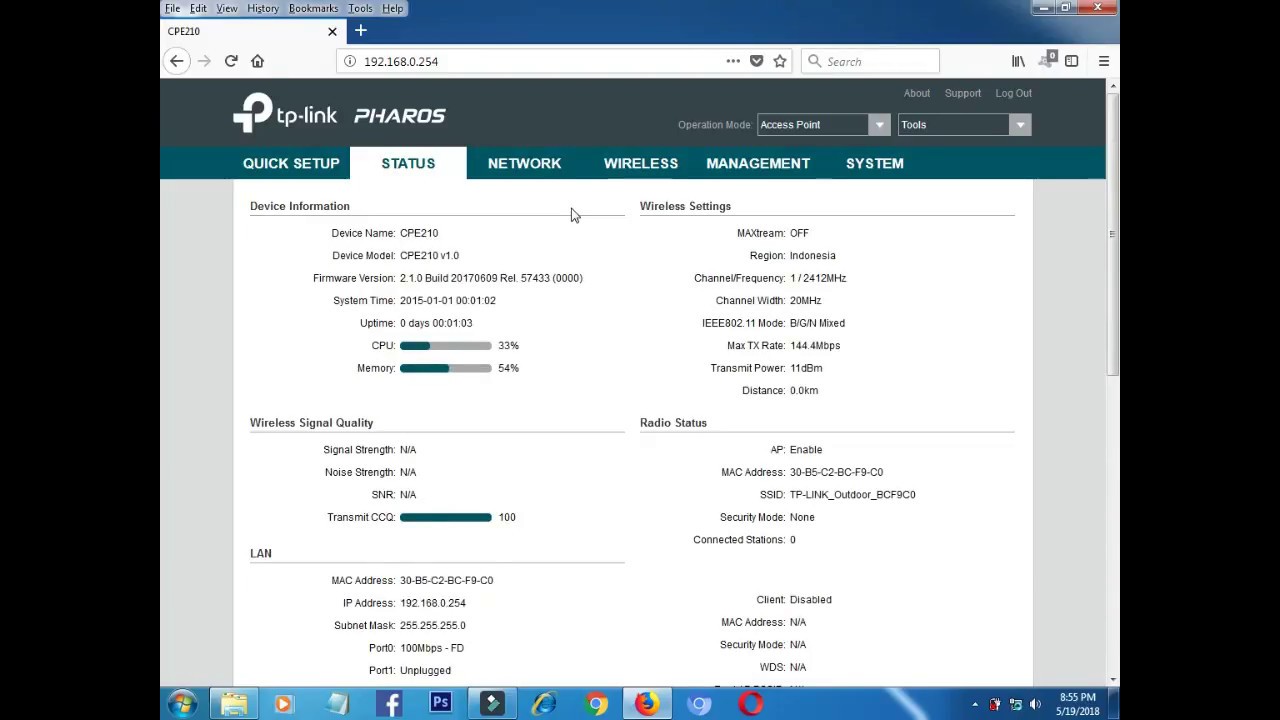Show hidden tray icons arrow
The width and height of the screenshot is (1280, 720).
tap(975, 705)
